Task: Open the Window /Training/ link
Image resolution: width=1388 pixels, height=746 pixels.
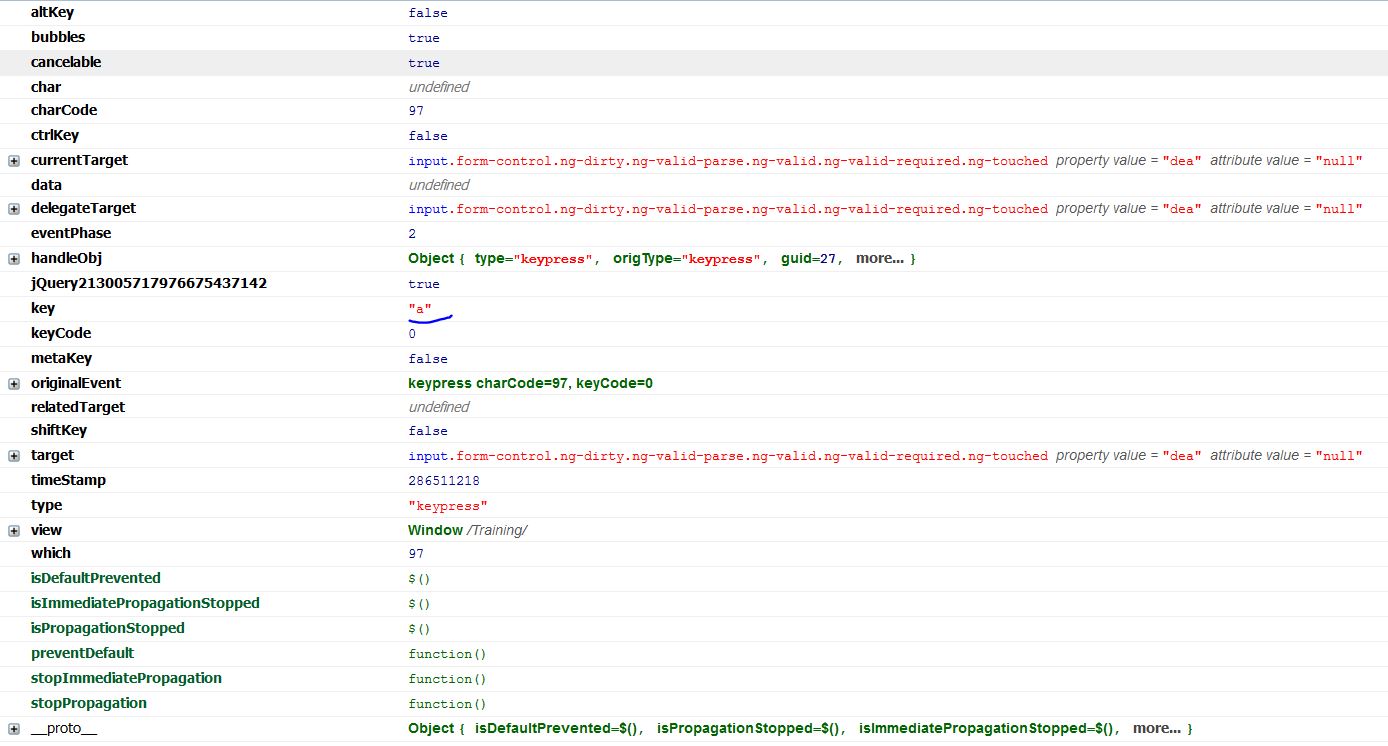Action: pos(470,530)
